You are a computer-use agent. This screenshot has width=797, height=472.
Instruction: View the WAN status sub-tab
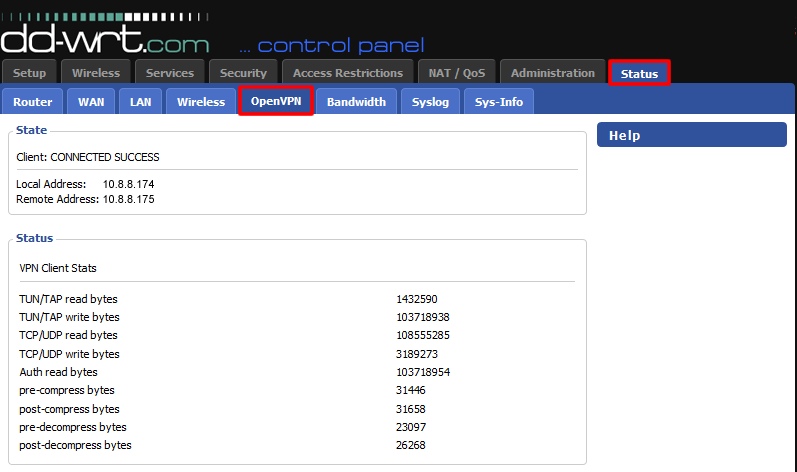coord(91,102)
